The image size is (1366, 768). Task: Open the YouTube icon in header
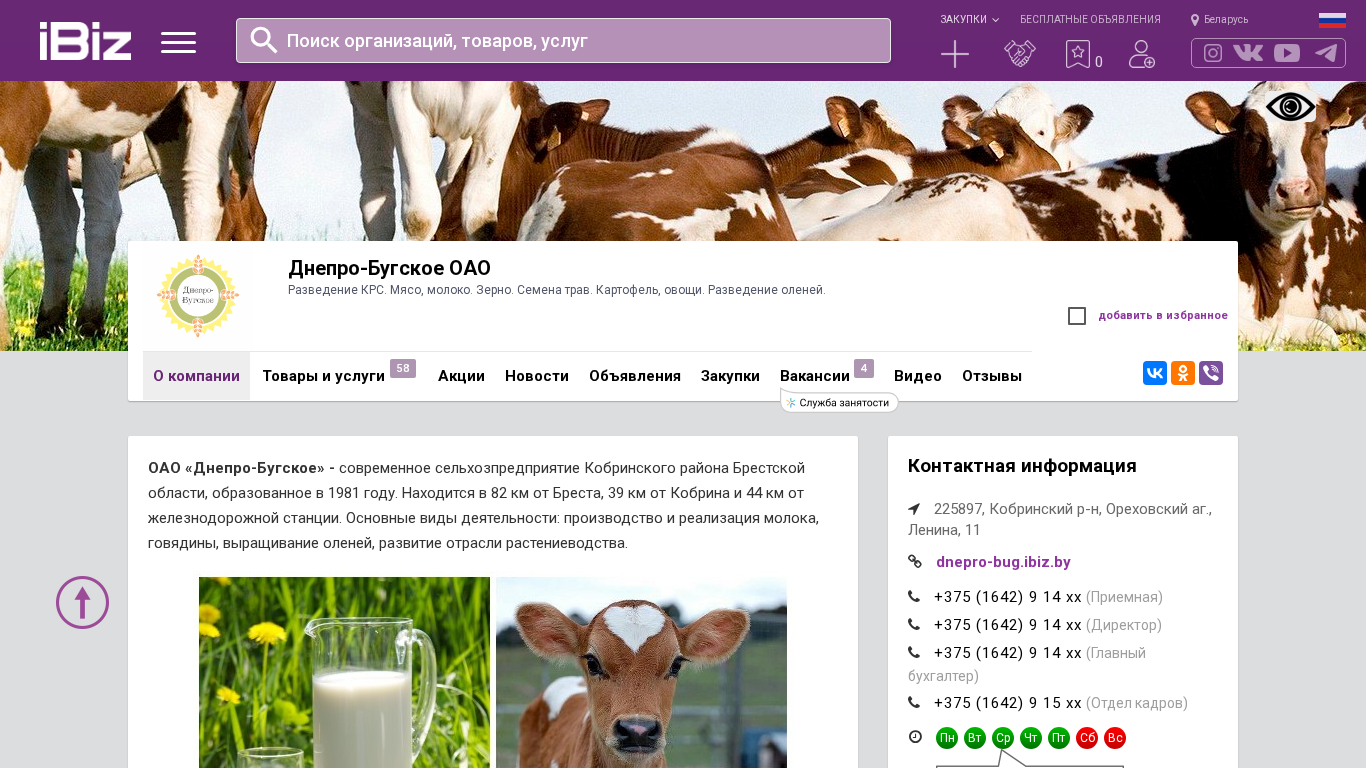pyautogui.click(x=1287, y=53)
